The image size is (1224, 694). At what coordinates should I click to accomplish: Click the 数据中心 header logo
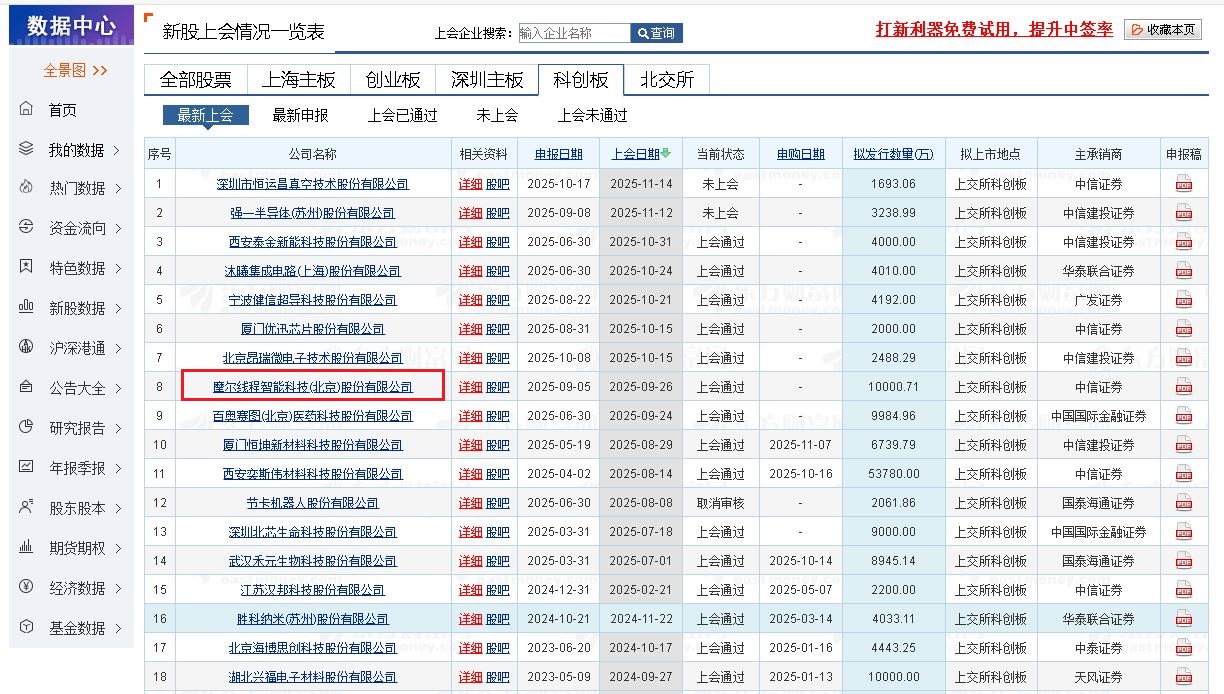[x=71, y=26]
